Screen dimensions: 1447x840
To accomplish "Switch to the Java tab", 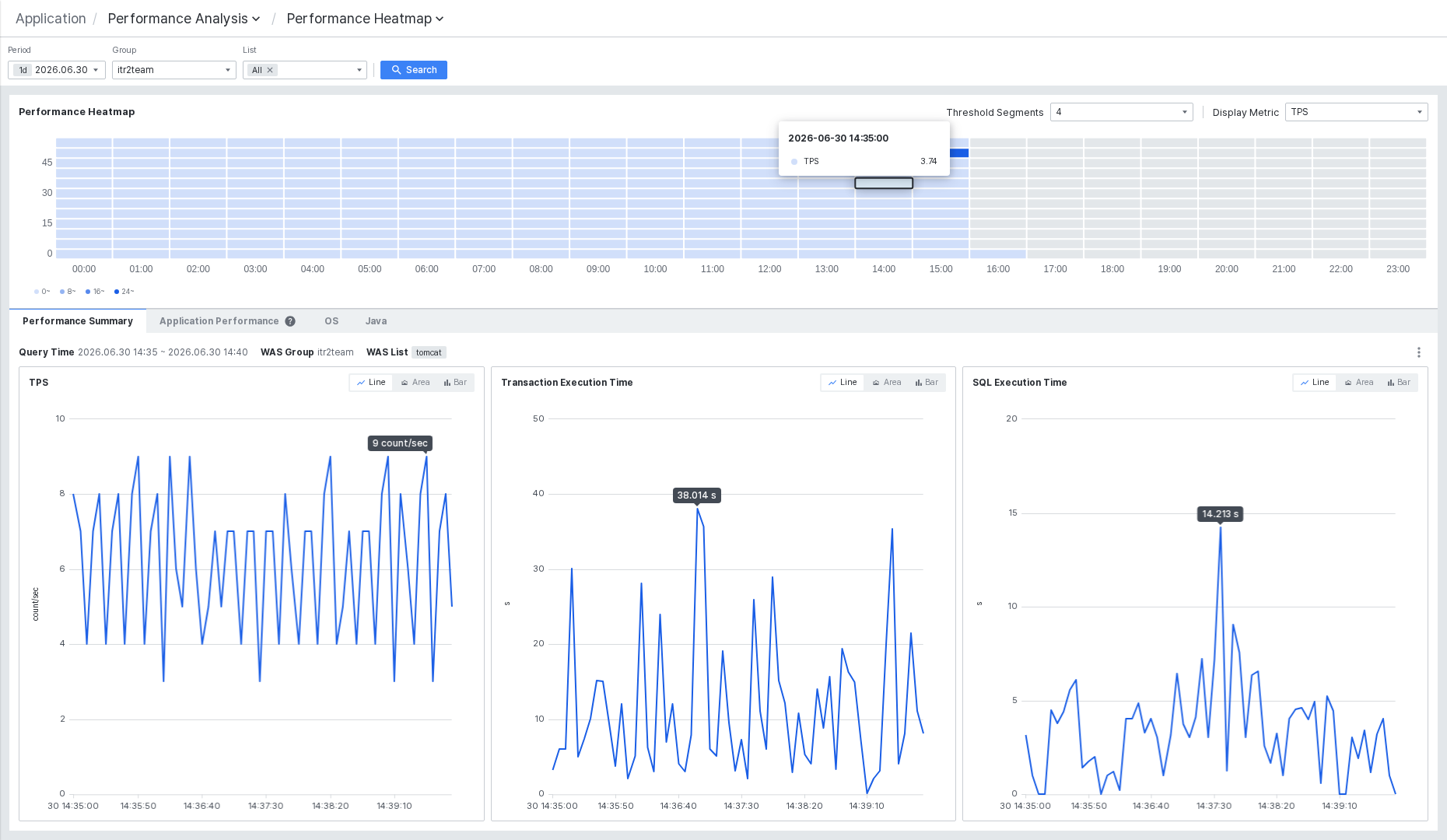I will [376, 321].
